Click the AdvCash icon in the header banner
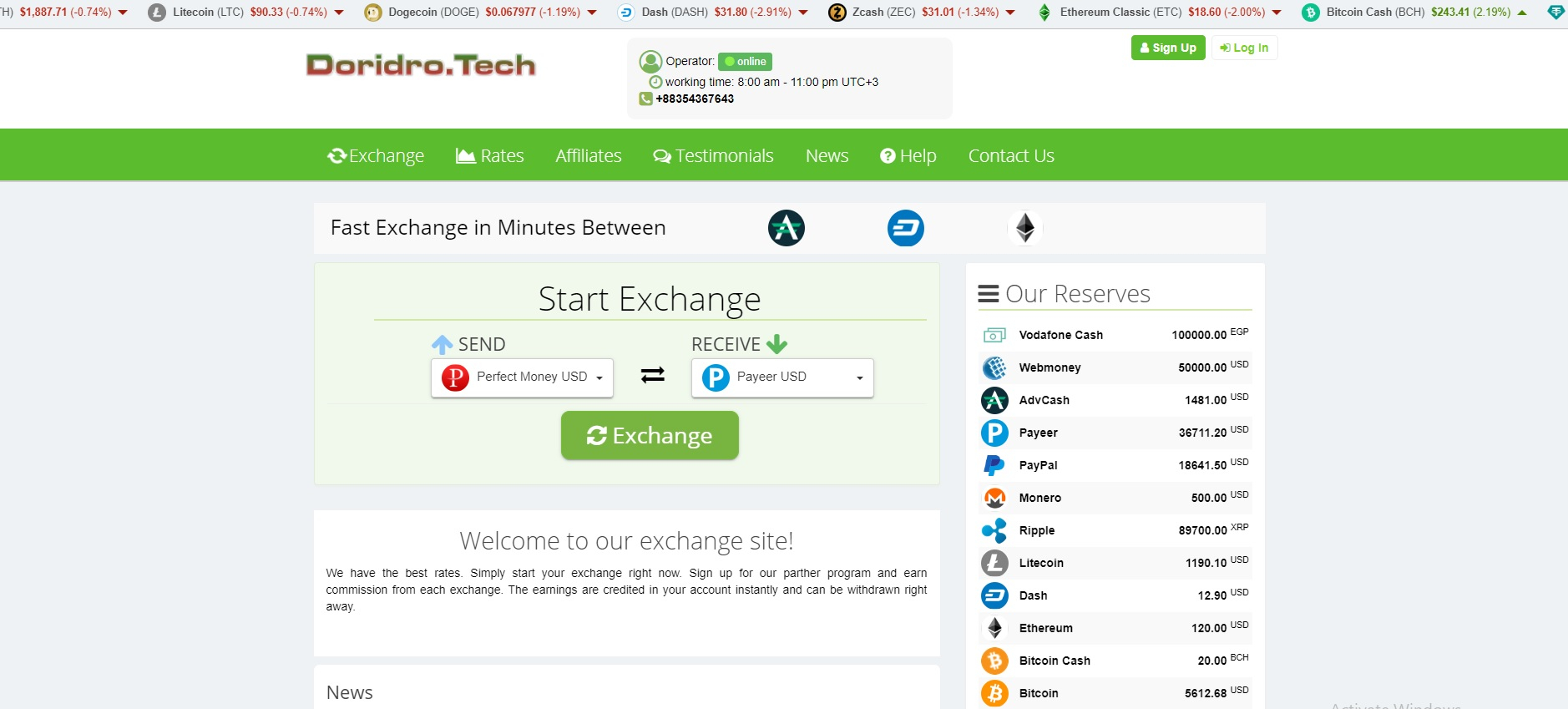The height and width of the screenshot is (709, 1568). (x=786, y=228)
